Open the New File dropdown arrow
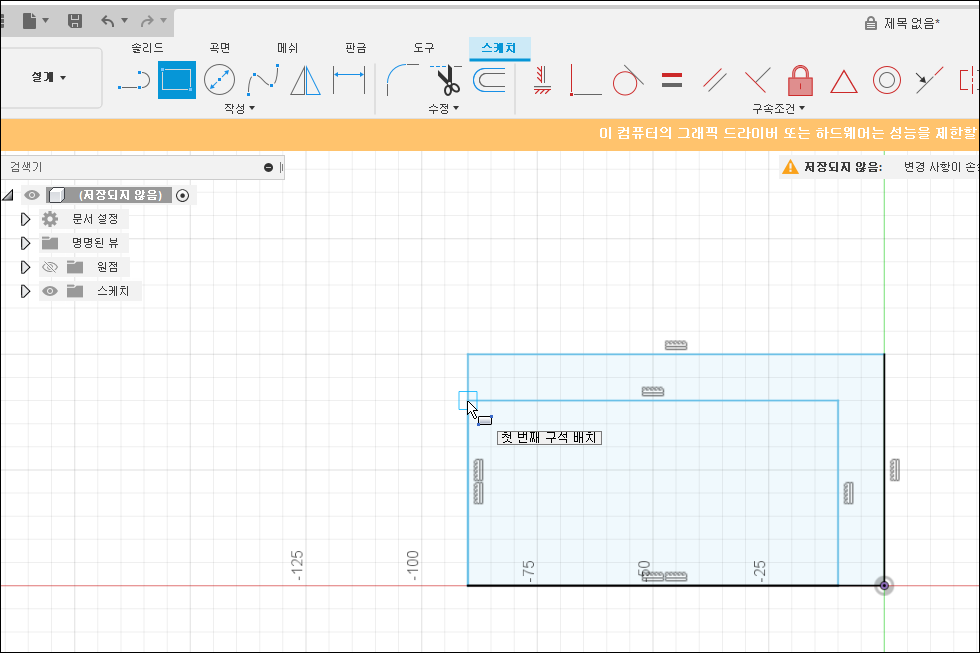 [x=46, y=21]
